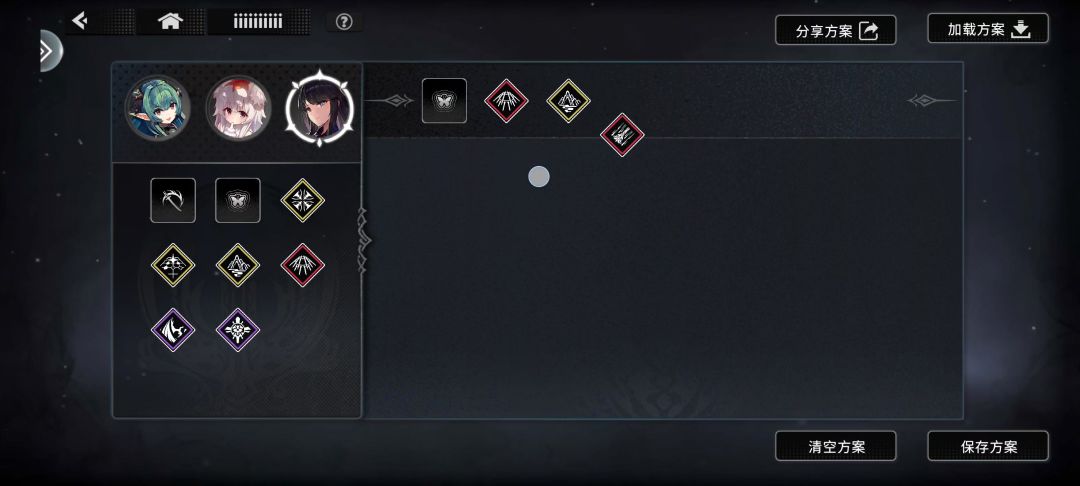Pick the yellow four-point burst skill
Viewport: 1080px width, 486px height.
pos(302,200)
